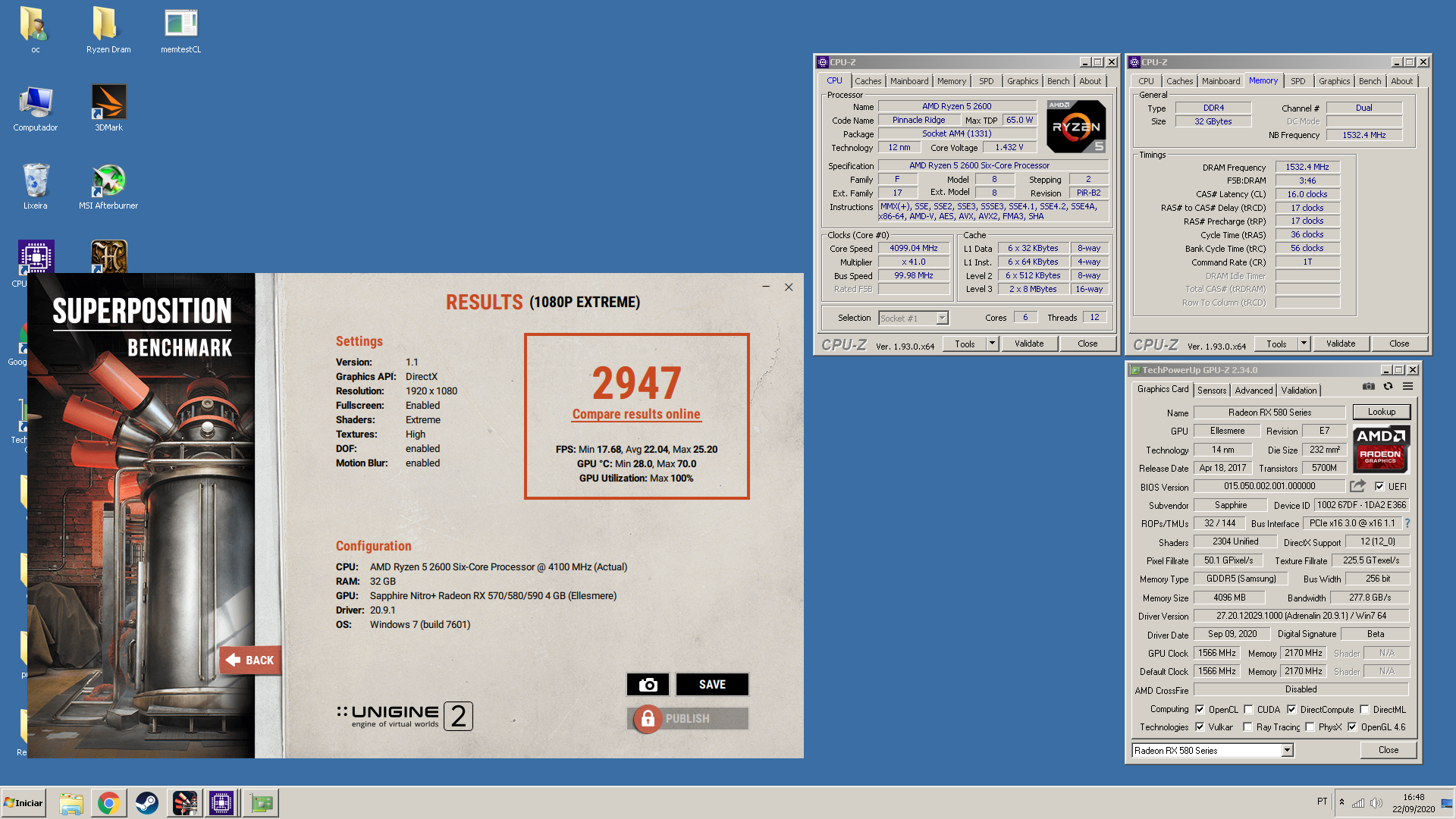Click the red lock icon beside Publish
The width and height of the screenshot is (1456, 819).
click(x=648, y=719)
